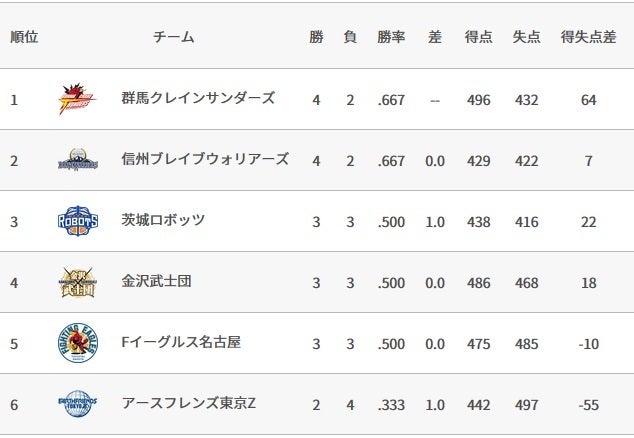This screenshot has width=634, height=438.
Task: Sort by the 勝 column header
Action: pos(316,37)
